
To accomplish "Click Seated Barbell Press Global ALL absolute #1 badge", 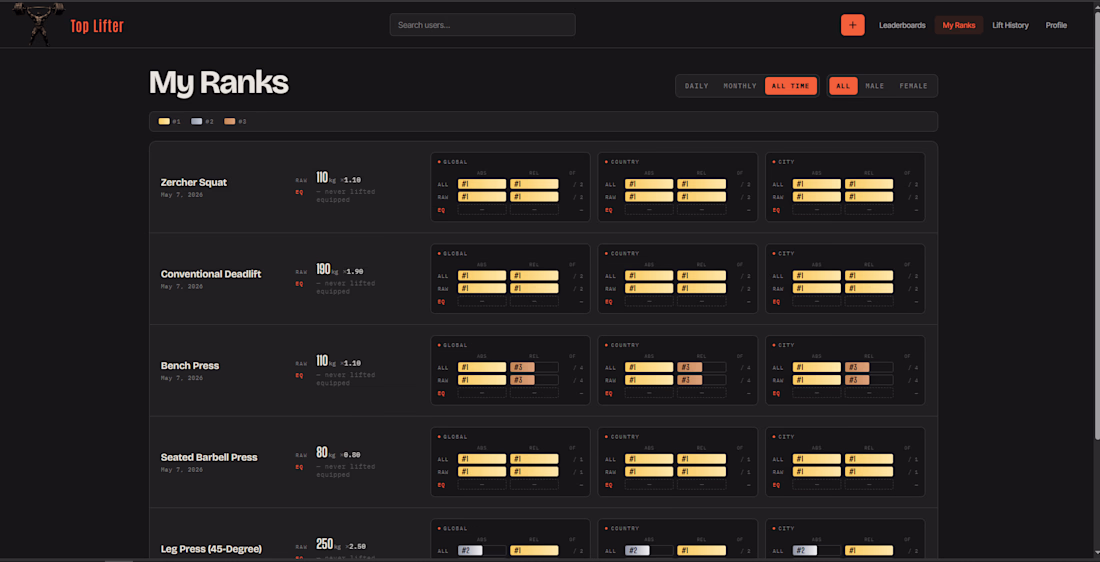I will pos(482,459).
